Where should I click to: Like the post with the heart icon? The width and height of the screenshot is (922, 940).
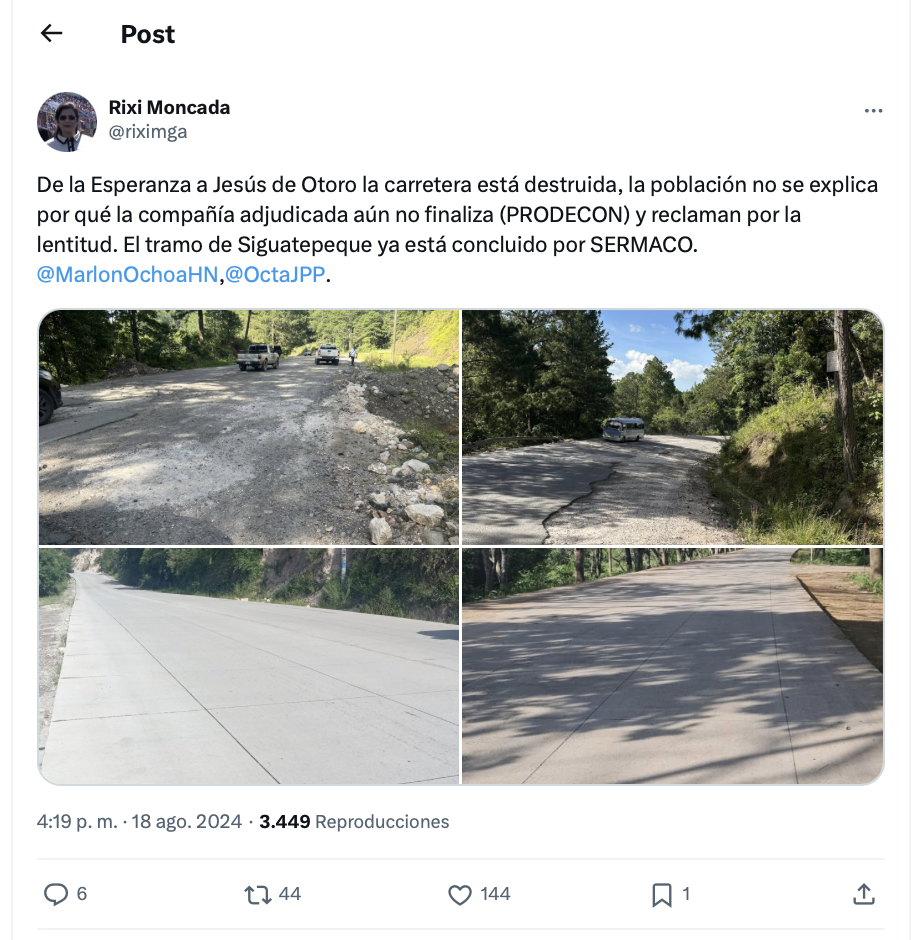click(x=460, y=894)
